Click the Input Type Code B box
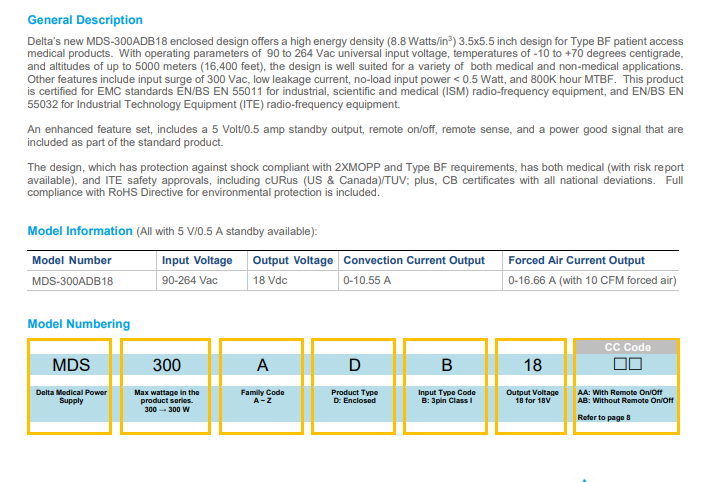Viewport: 703px width, 482px height. (445, 365)
